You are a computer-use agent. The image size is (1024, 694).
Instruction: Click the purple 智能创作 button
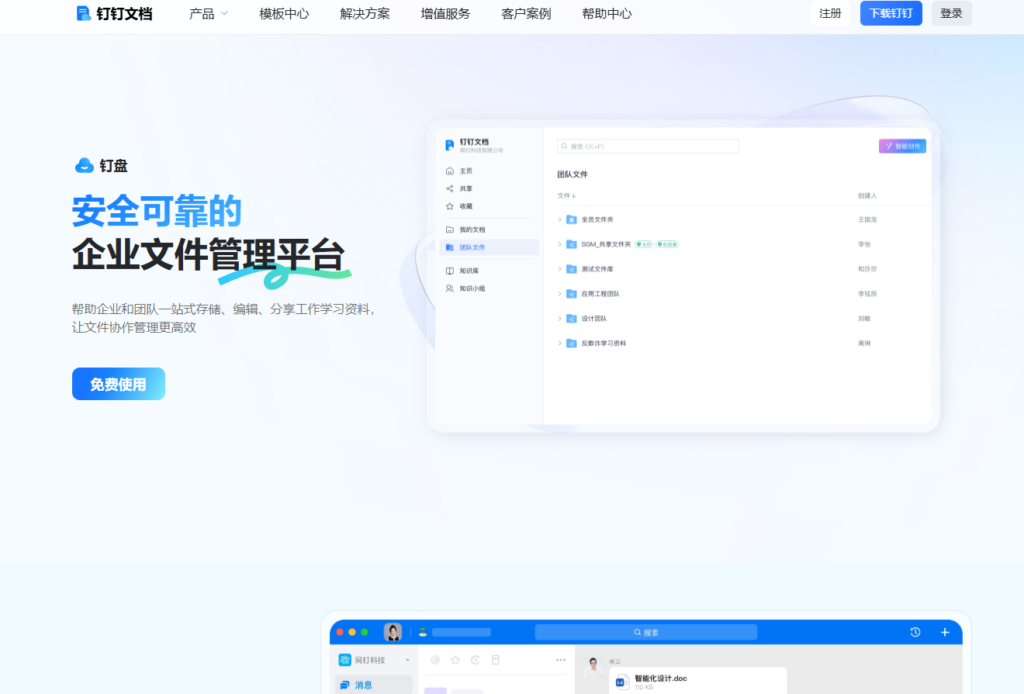[x=902, y=146]
